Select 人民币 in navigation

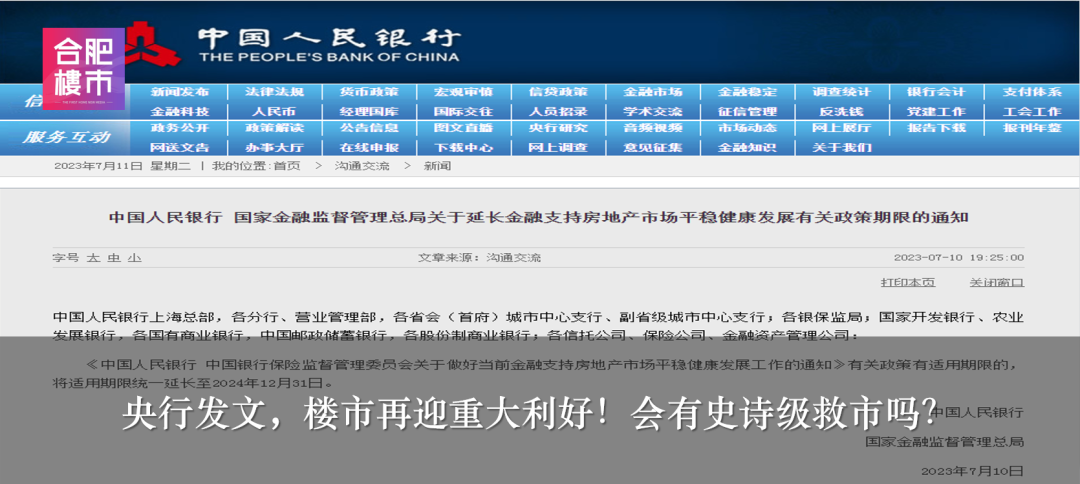click(274, 112)
